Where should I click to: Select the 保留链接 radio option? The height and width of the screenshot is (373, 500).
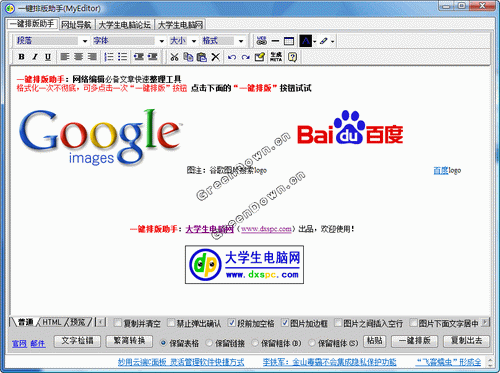click(x=209, y=342)
